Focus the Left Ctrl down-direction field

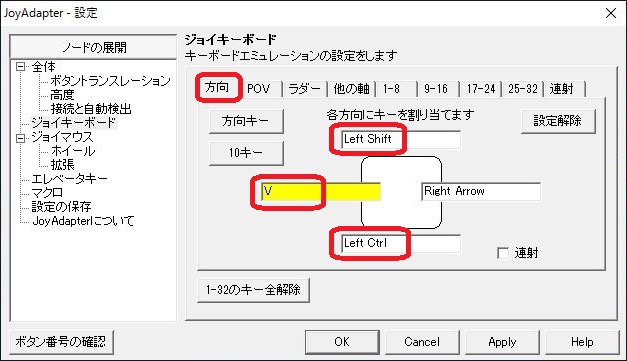(401, 243)
